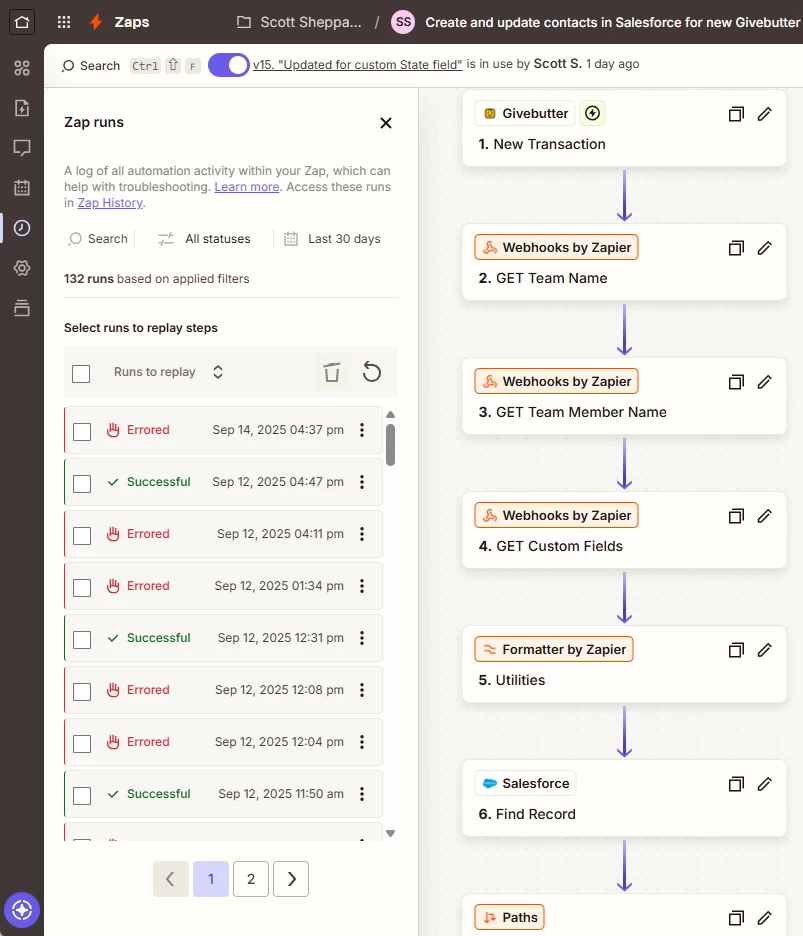Duplicate the GET Custom Fields step
Image resolution: width=803 pixels, height=936 pixels.
[x=736, y=516]
